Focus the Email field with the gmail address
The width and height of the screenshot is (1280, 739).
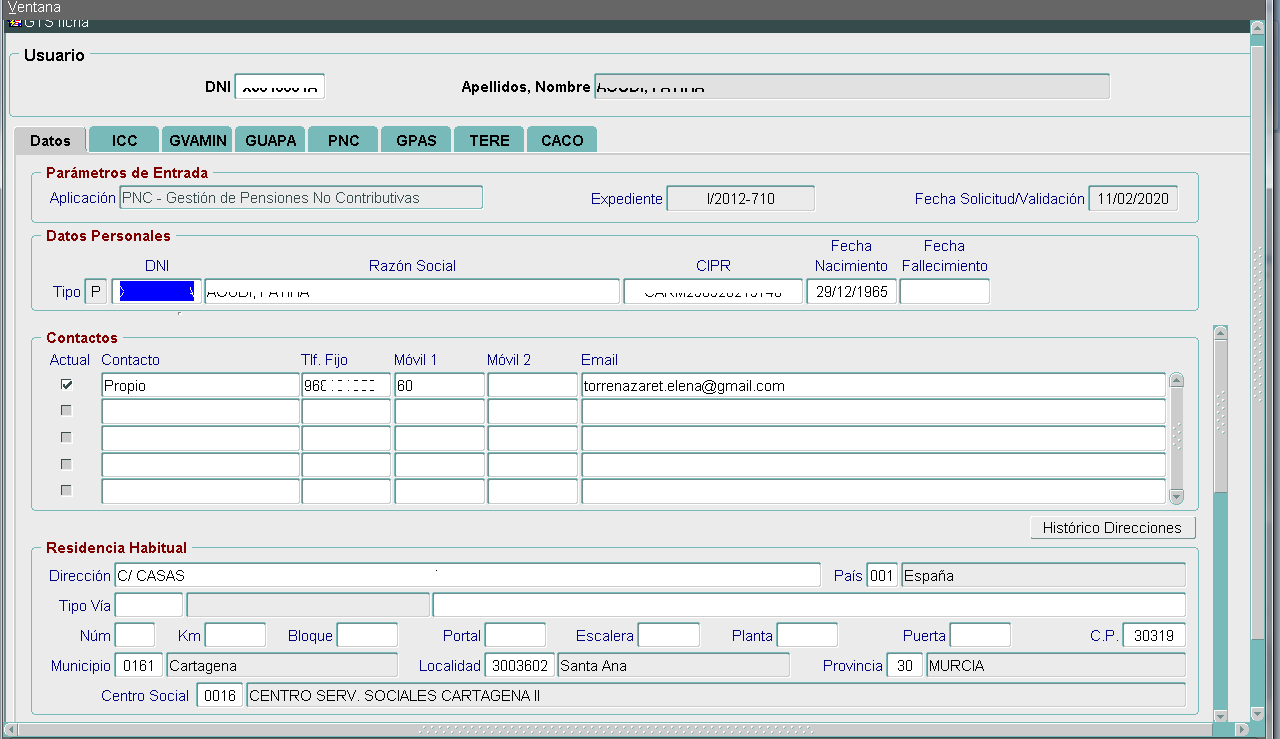pyautogui.click(x=872, y=385)
